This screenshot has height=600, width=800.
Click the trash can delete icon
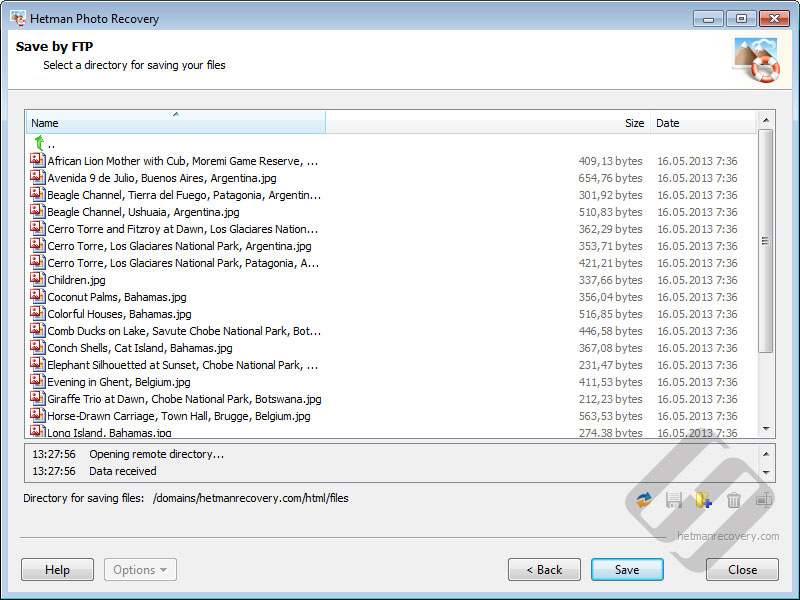[x=734, y=500]
